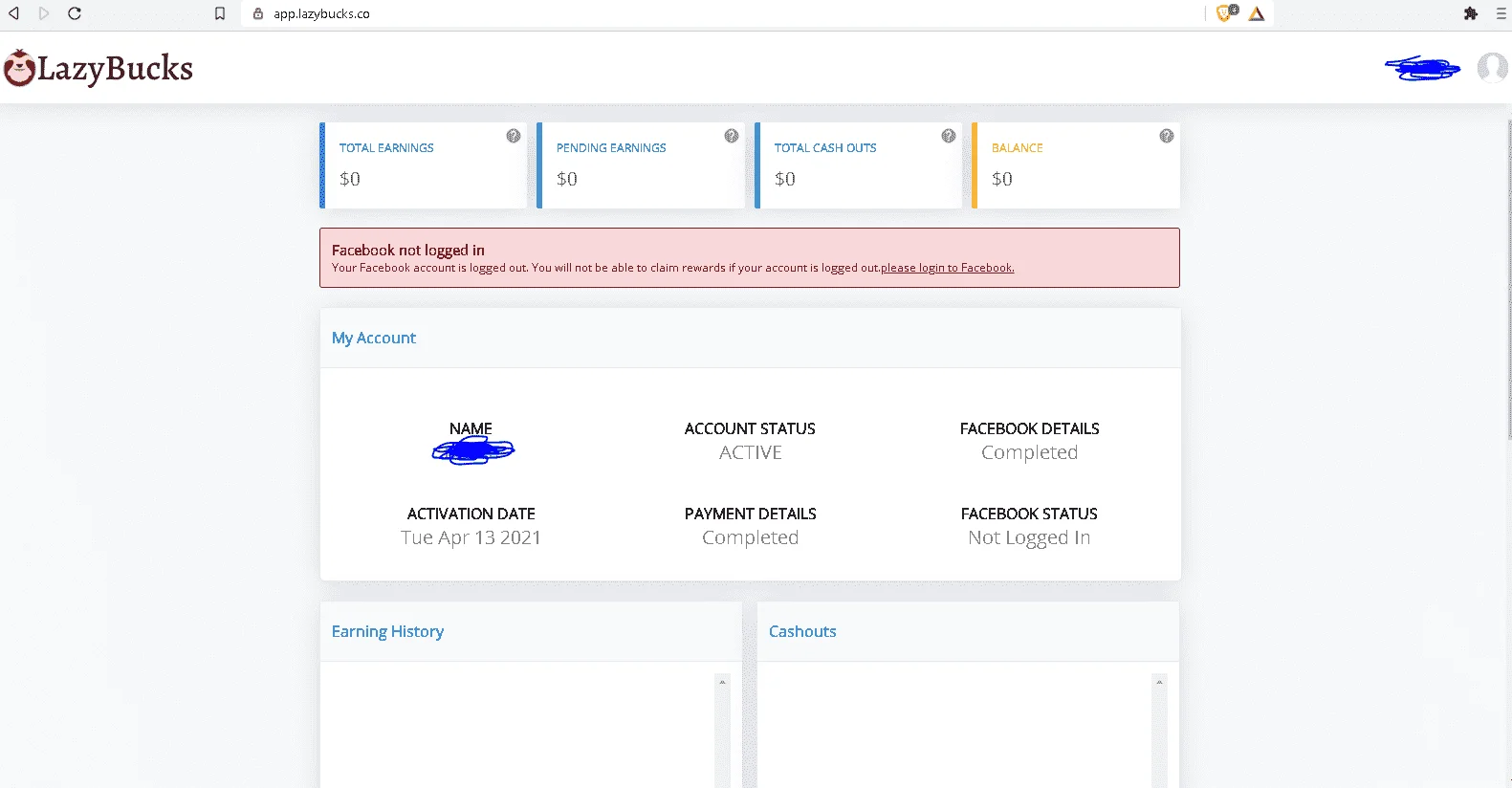Screen dimensions: 1512x788
Task: Click the TOTAL CASH OUTS label
Action: tap(825, 148)
